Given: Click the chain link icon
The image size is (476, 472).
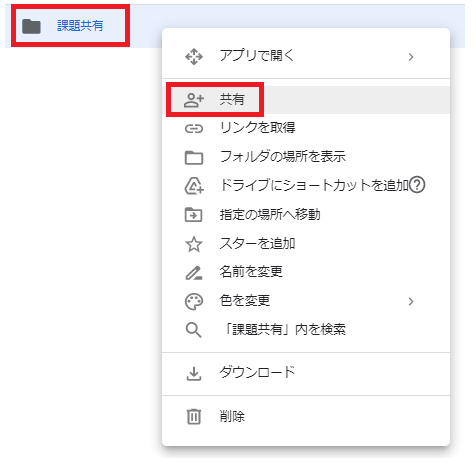Looking at the screenshot, I should pos(194,128).
